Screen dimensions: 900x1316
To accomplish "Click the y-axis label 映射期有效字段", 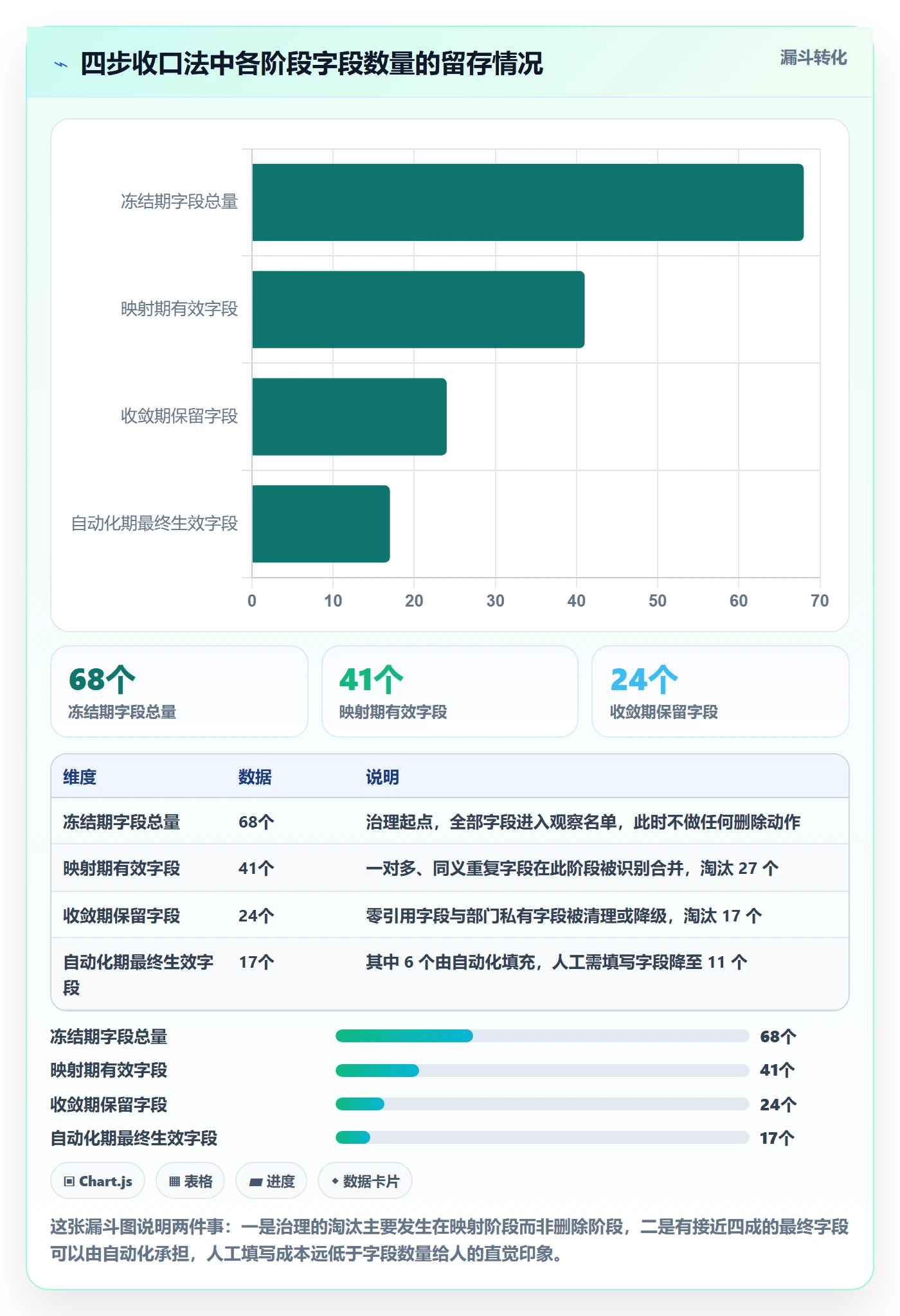I will 179,309.
